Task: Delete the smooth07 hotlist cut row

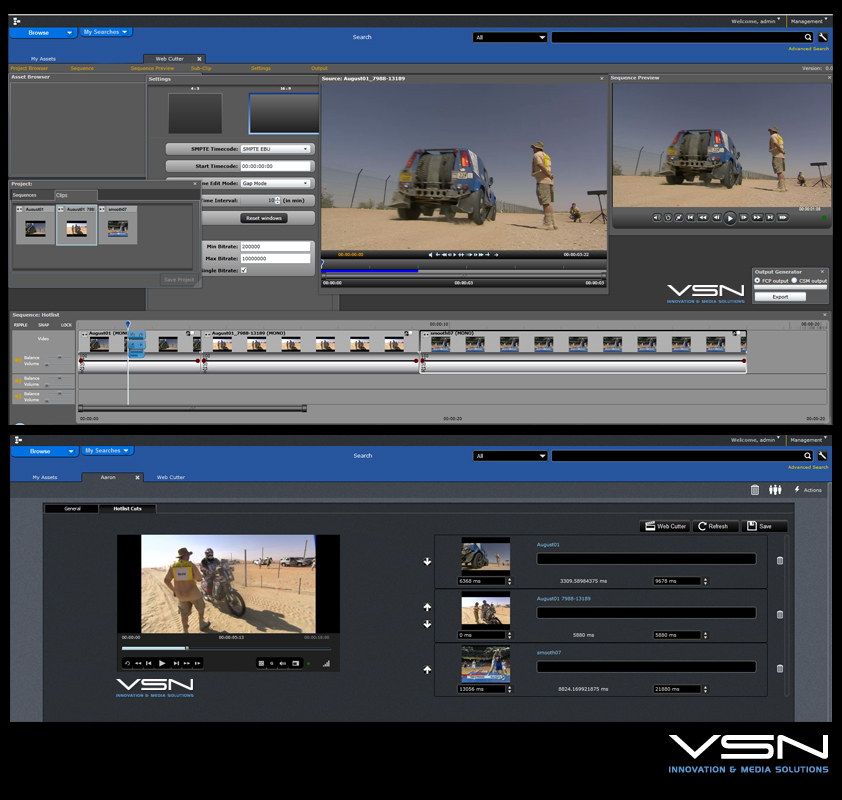Action: click(x=780, y=669)
